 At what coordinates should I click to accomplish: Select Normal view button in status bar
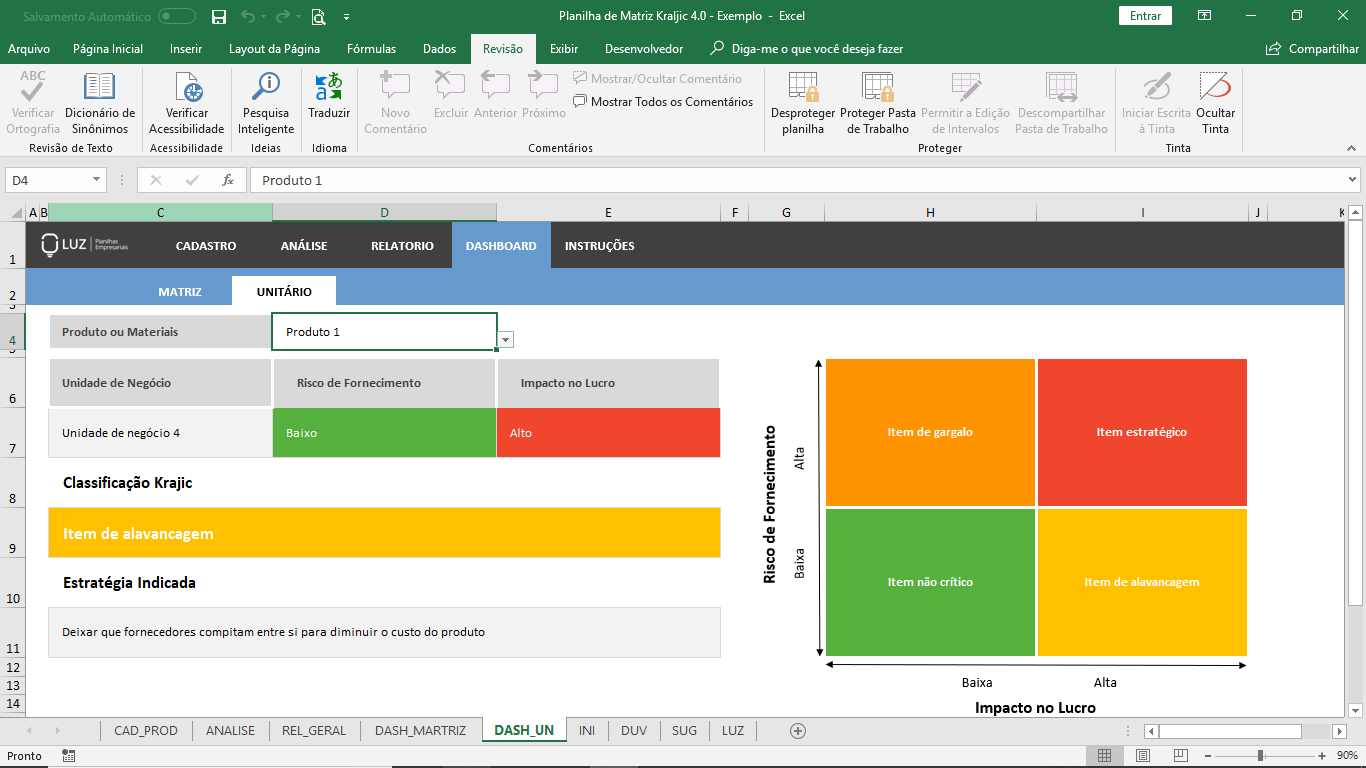click(1104, 756)
